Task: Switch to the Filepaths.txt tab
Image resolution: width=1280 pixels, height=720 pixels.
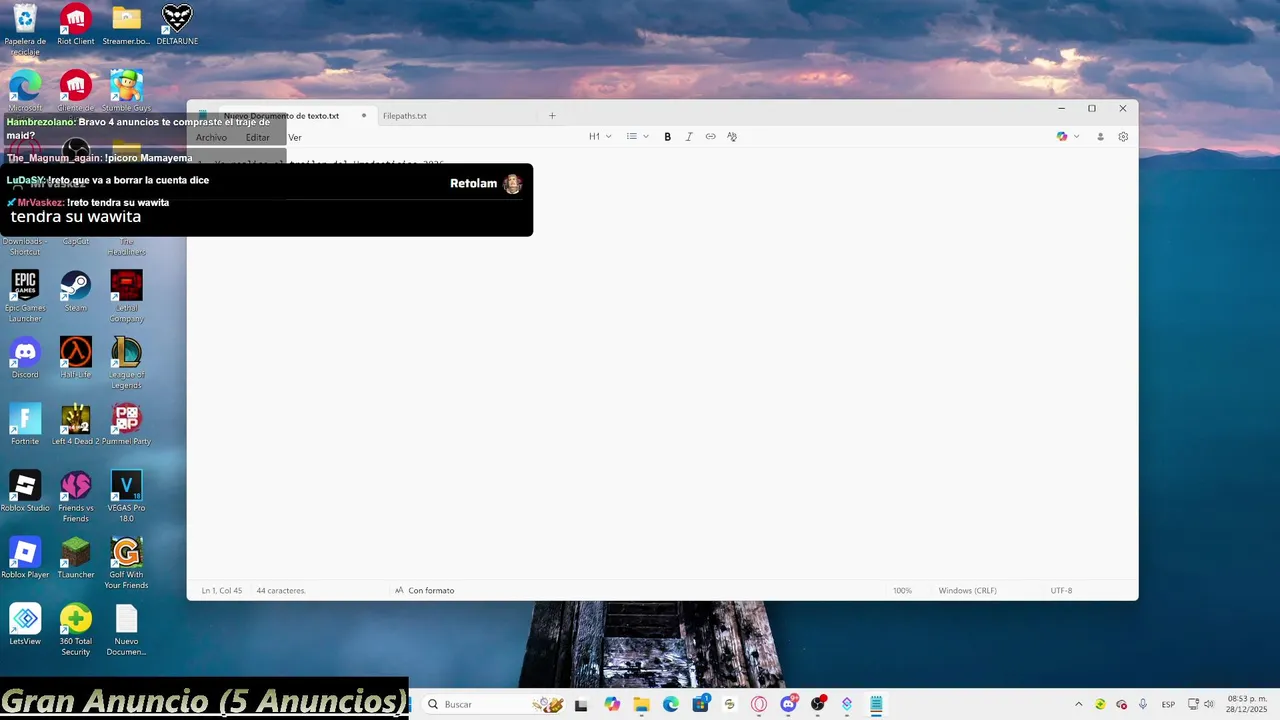Action: click(405, 116)
